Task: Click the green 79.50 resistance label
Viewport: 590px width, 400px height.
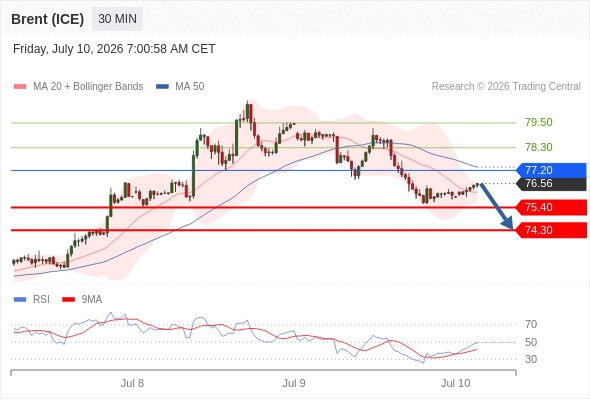Action: (539, 122)
